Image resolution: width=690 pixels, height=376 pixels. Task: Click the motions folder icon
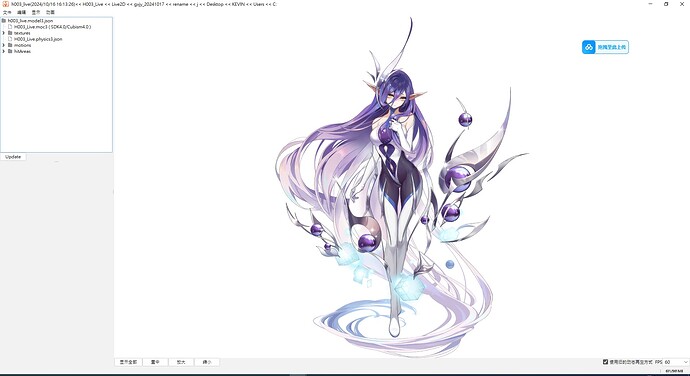coord(10,45)
